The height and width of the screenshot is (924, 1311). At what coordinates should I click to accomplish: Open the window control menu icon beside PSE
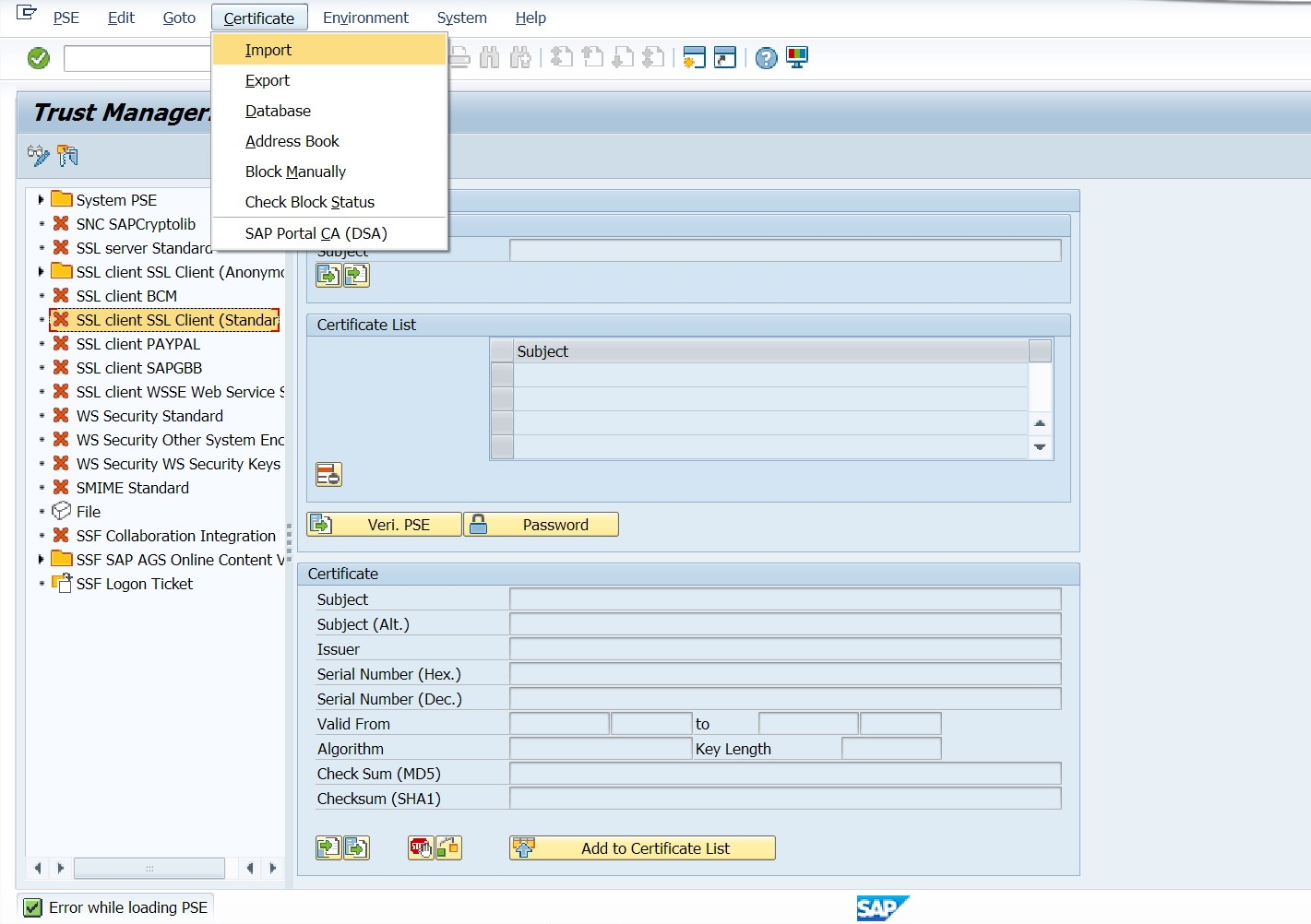pyautogui.click(x=27, y=13)
